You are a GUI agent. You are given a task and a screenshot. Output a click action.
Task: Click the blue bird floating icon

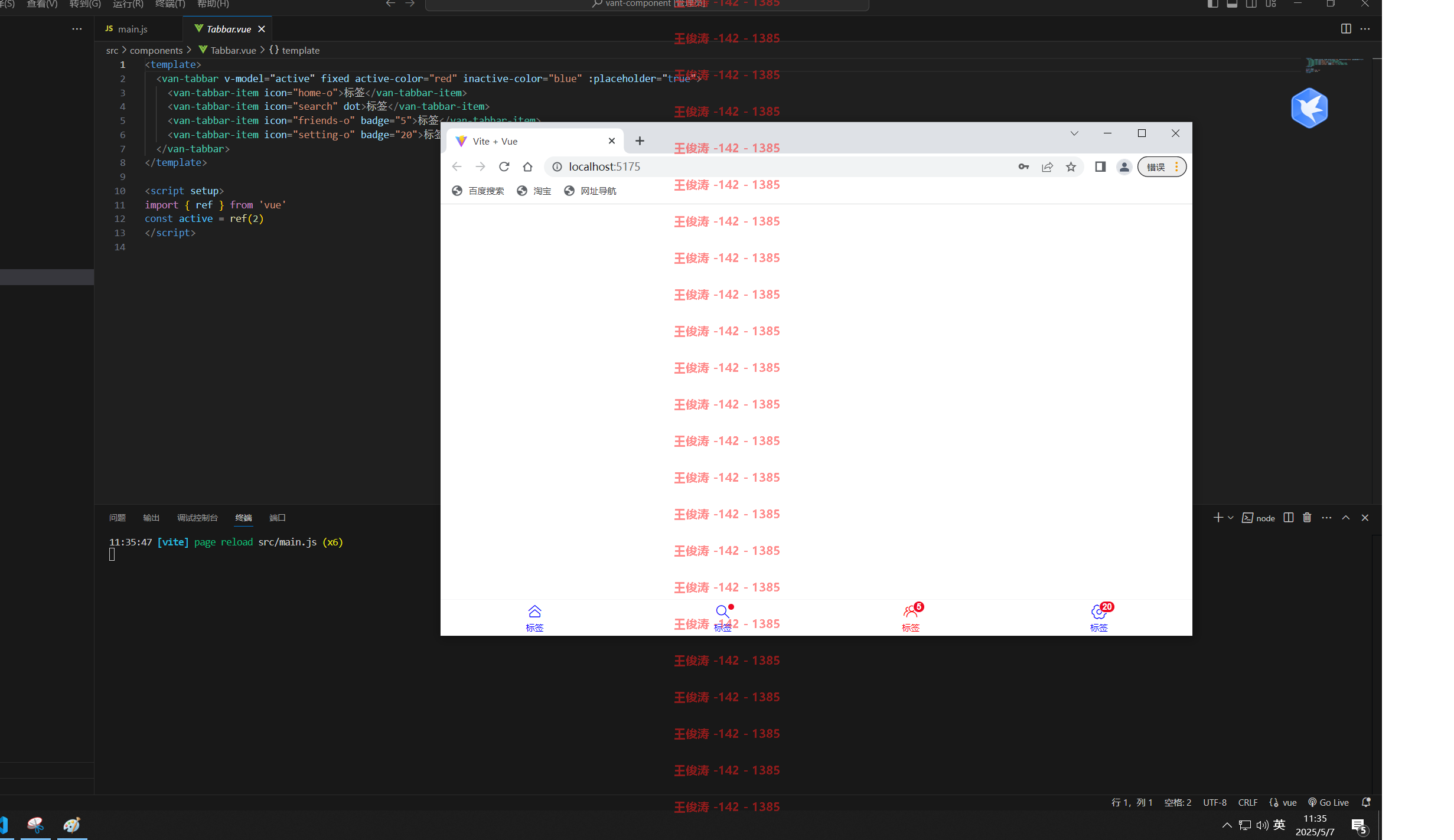1309,108
